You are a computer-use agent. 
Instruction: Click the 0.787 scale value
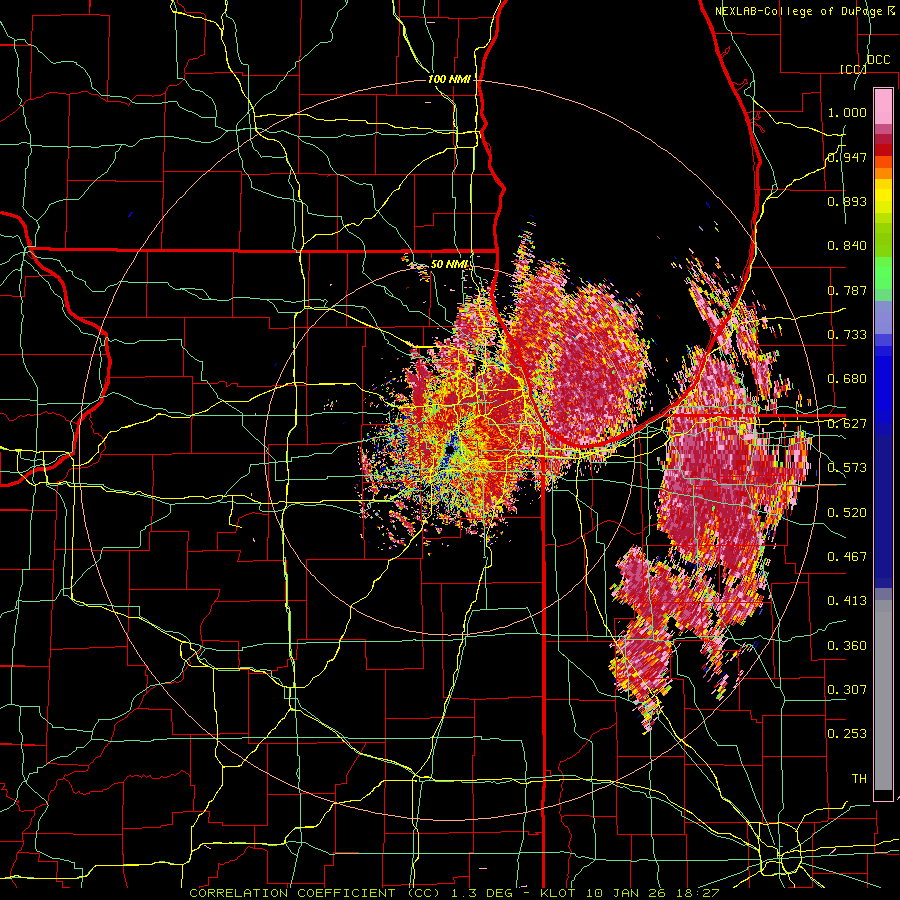click(847, 290)
